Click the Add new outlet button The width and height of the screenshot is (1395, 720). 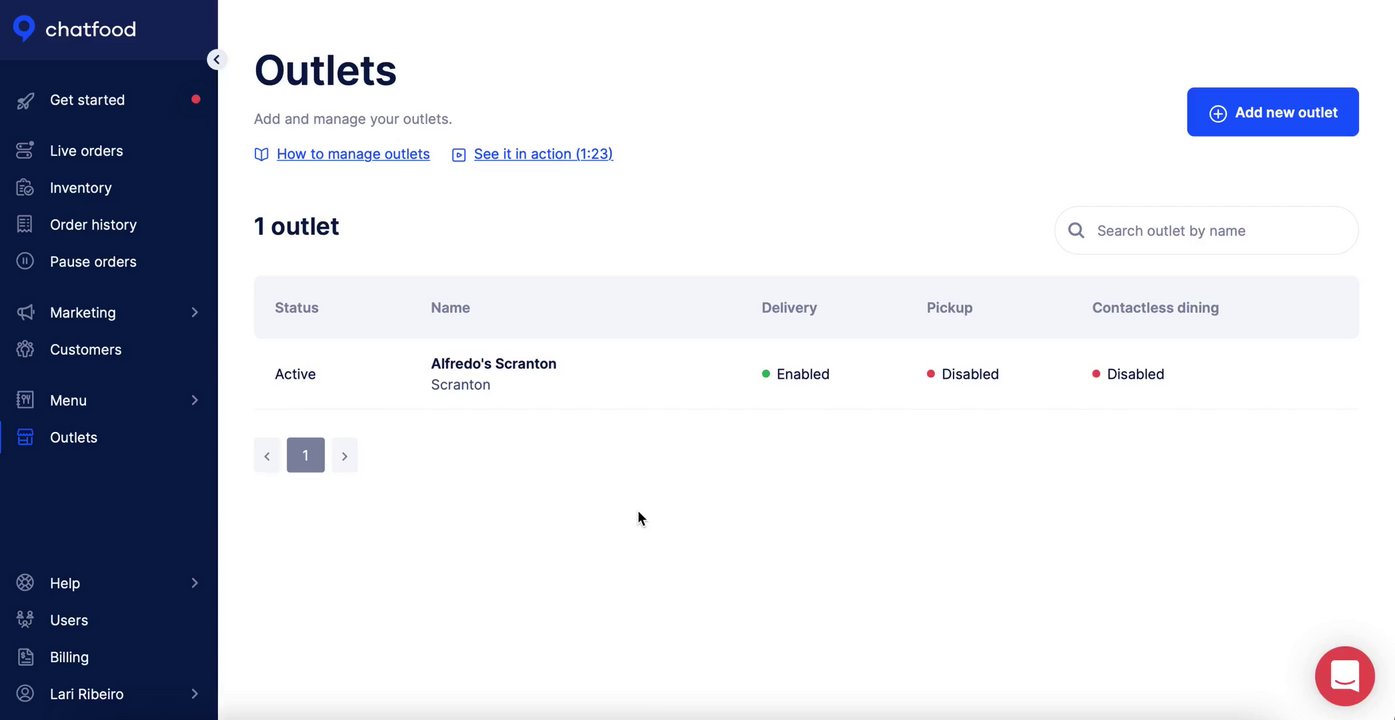click(x=1272, y=113)
